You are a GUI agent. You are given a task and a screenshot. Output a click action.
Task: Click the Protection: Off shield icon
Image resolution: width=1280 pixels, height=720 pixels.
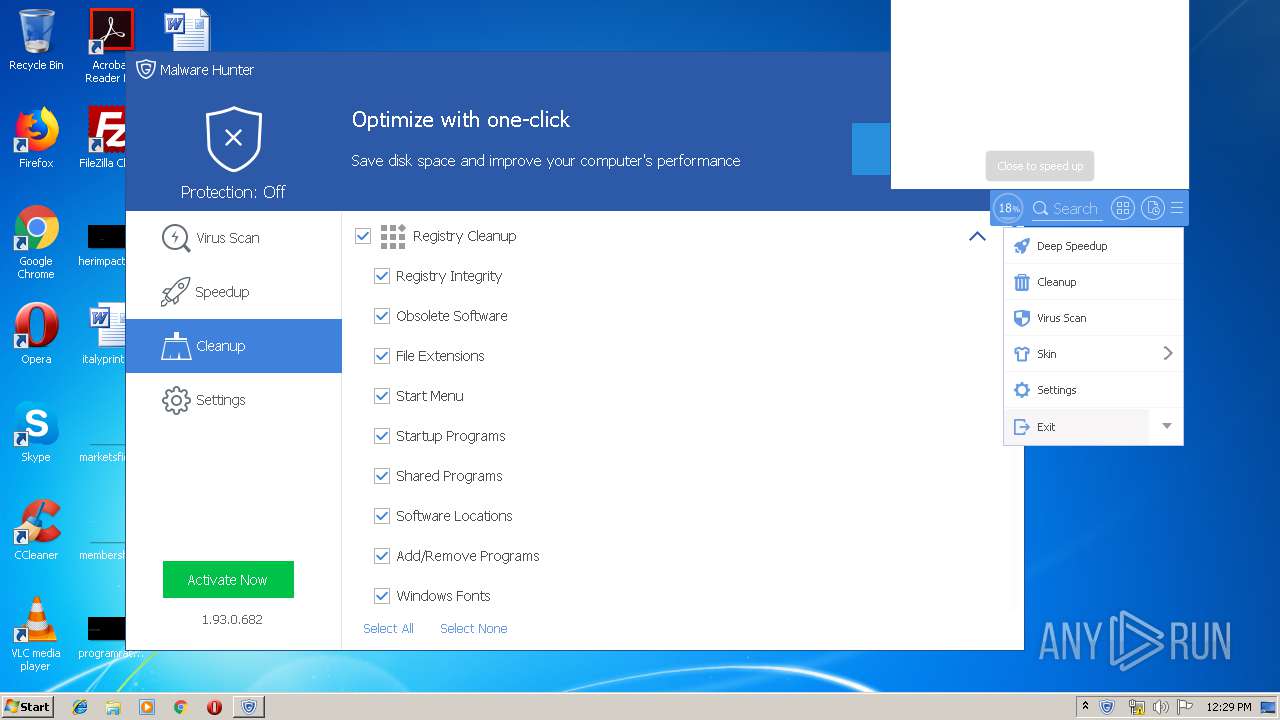tap(234, 140)
